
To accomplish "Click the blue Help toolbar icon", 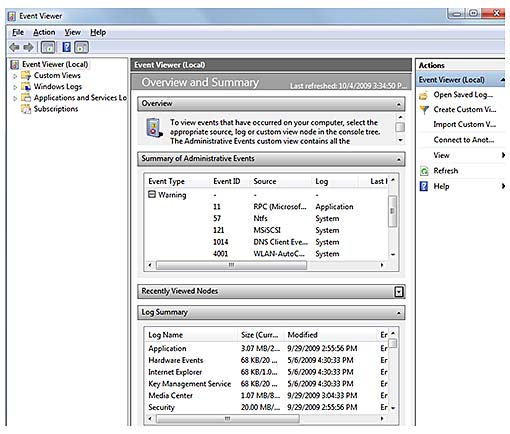I will pos(66,47).
